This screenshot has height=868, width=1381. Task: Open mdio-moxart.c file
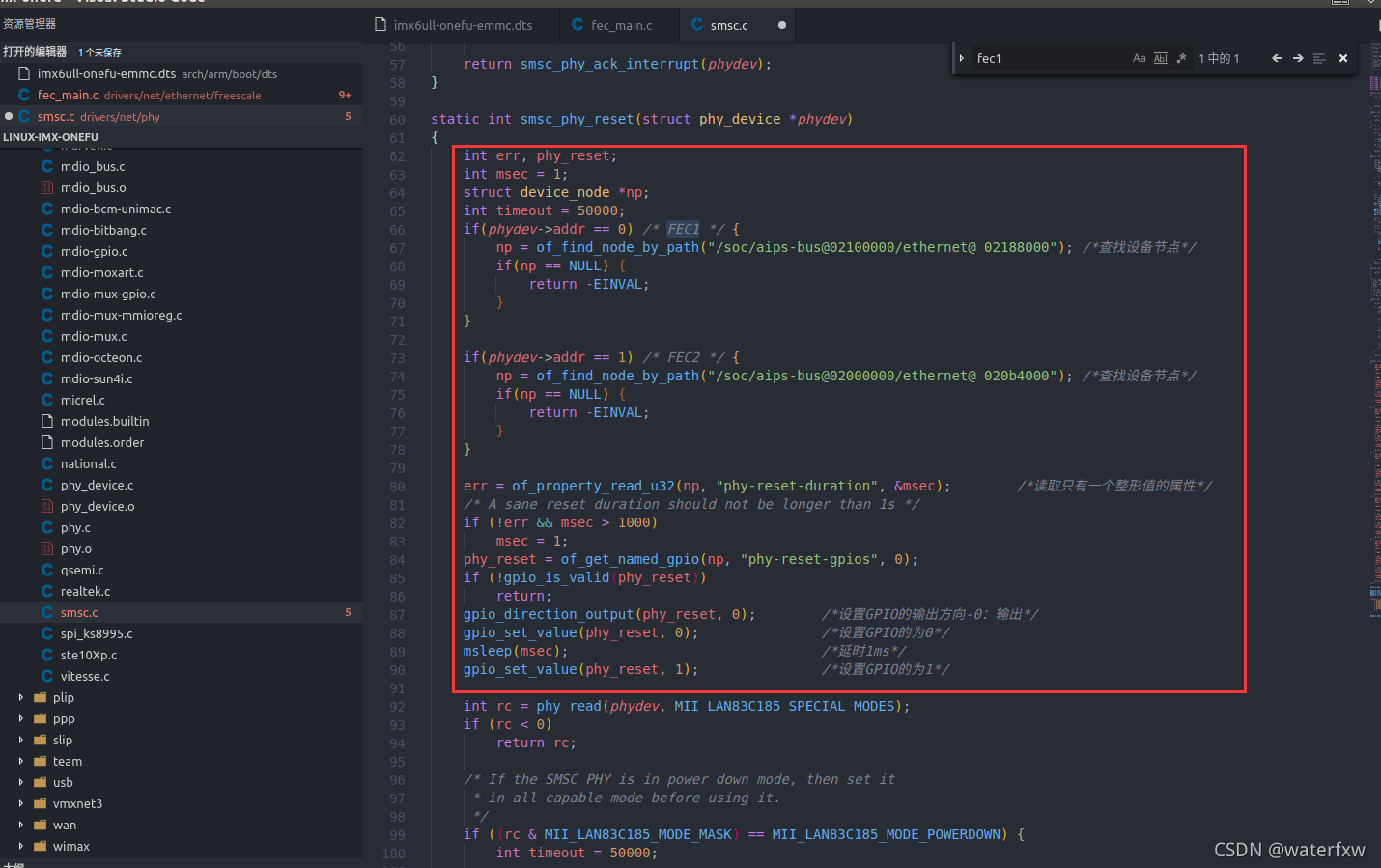(182, 272)
